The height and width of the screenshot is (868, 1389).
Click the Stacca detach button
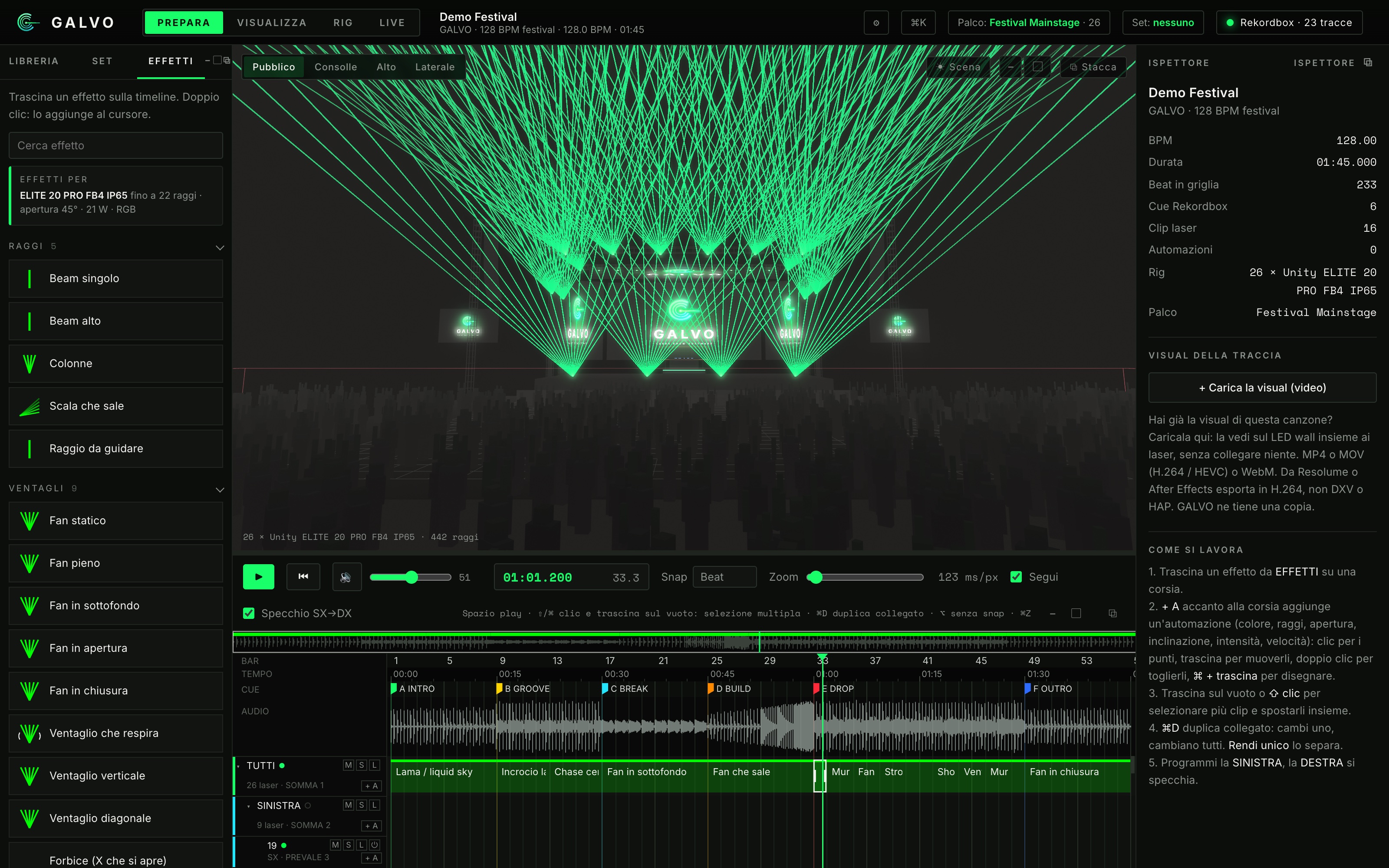coord(1093,67)
